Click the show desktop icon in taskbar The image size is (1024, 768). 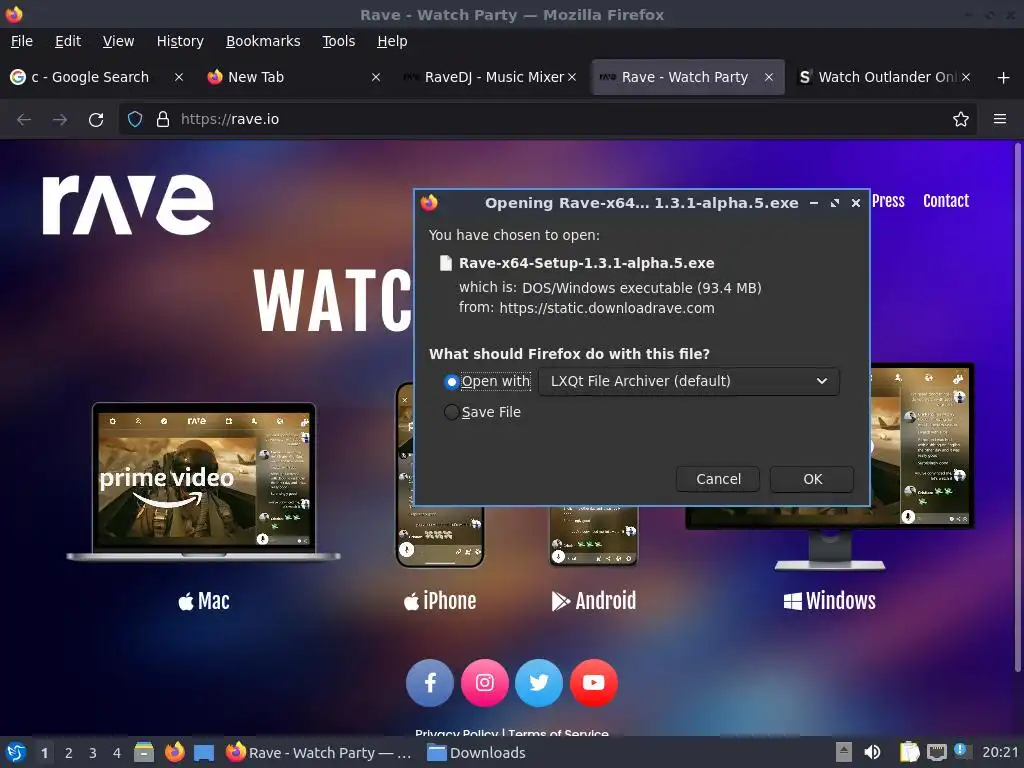click(204, 753)
